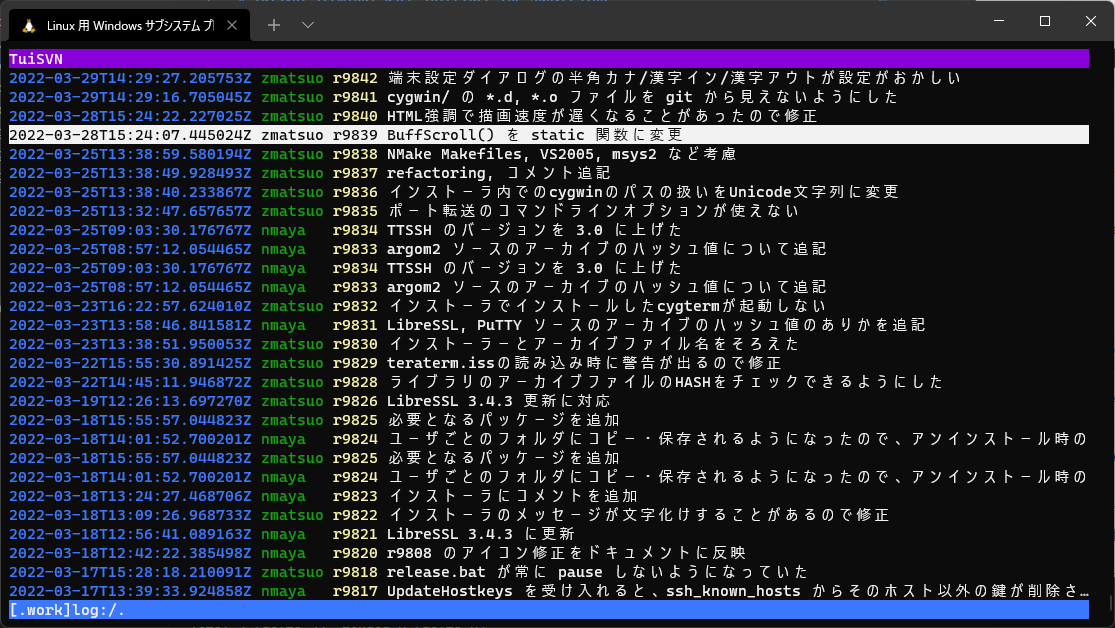Select r9821 LibreSSL 3.4.3 に更新 entry
Viewport: 1115px width, 628px height.
click(x=549, y=534)
